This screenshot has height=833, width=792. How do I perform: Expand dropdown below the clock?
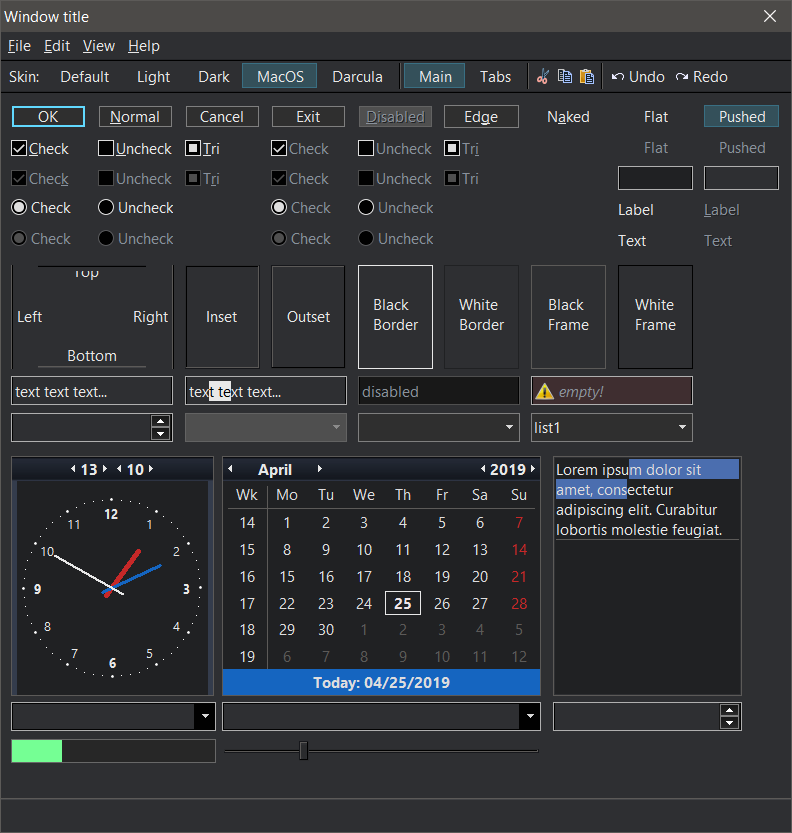pyautogui.click(x=205, y=716)
